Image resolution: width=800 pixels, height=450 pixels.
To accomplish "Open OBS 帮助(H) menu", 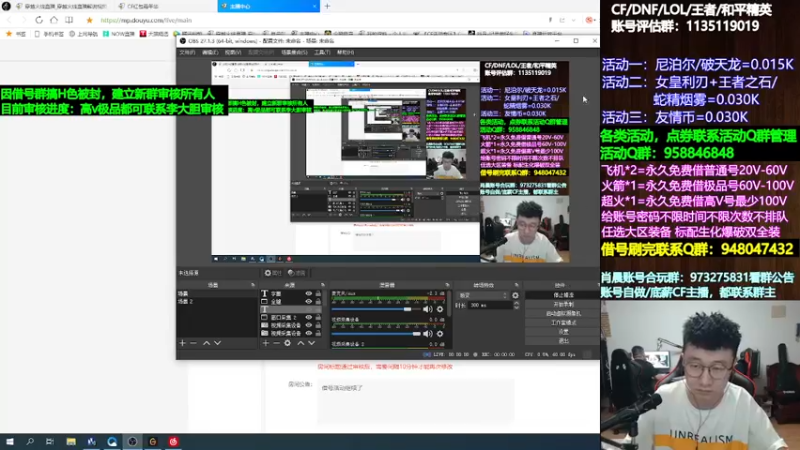I will tap(345, 53).
